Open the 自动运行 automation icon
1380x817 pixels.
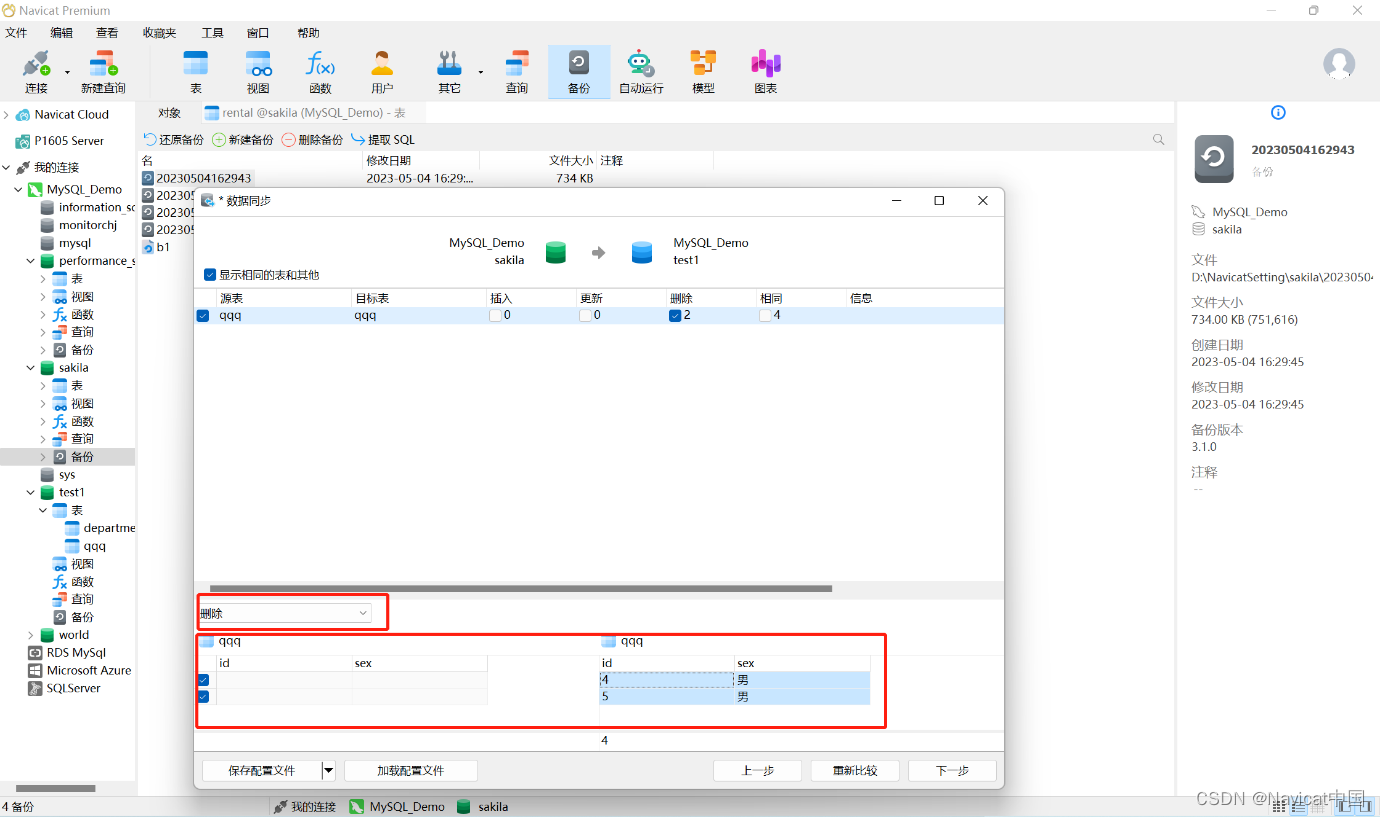coord(641,73)
